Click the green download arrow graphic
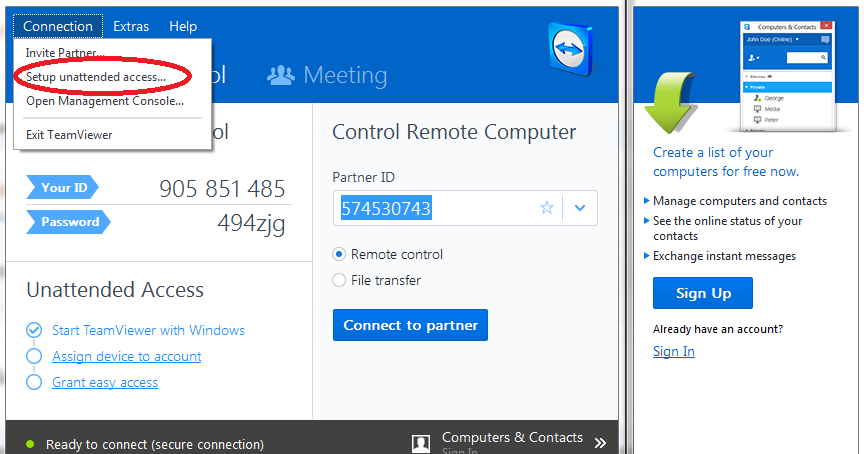The image size is (864, 454). click(x=670, y=103)
